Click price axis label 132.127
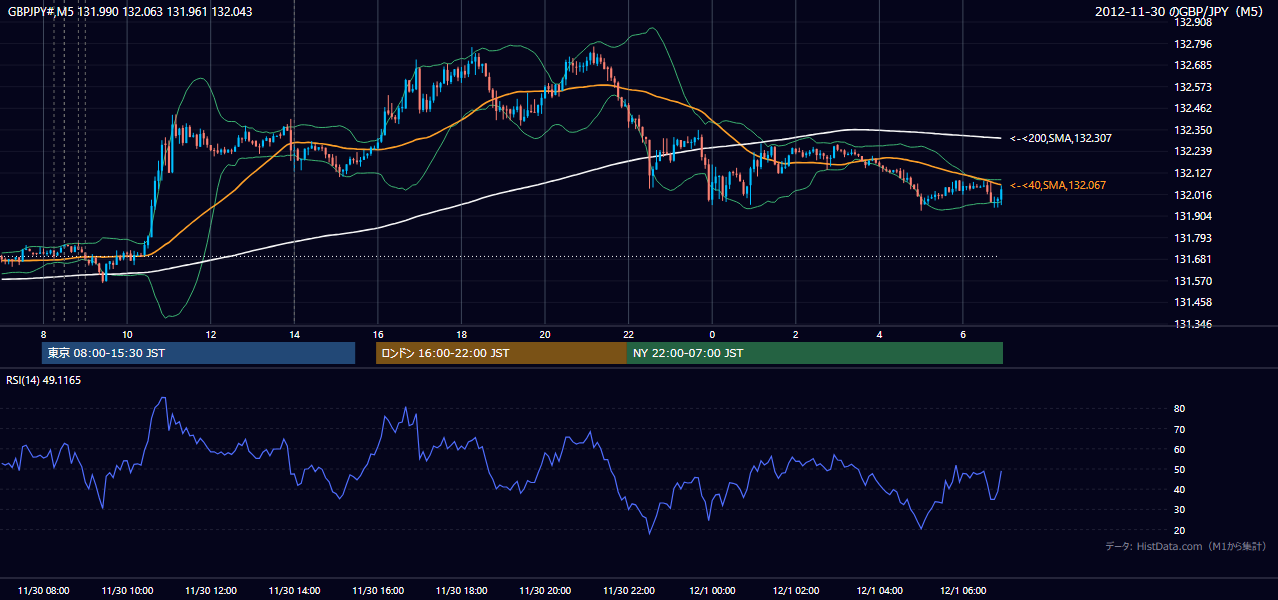The width and height of the screenshot is (1278, 600). point(1192,173)
